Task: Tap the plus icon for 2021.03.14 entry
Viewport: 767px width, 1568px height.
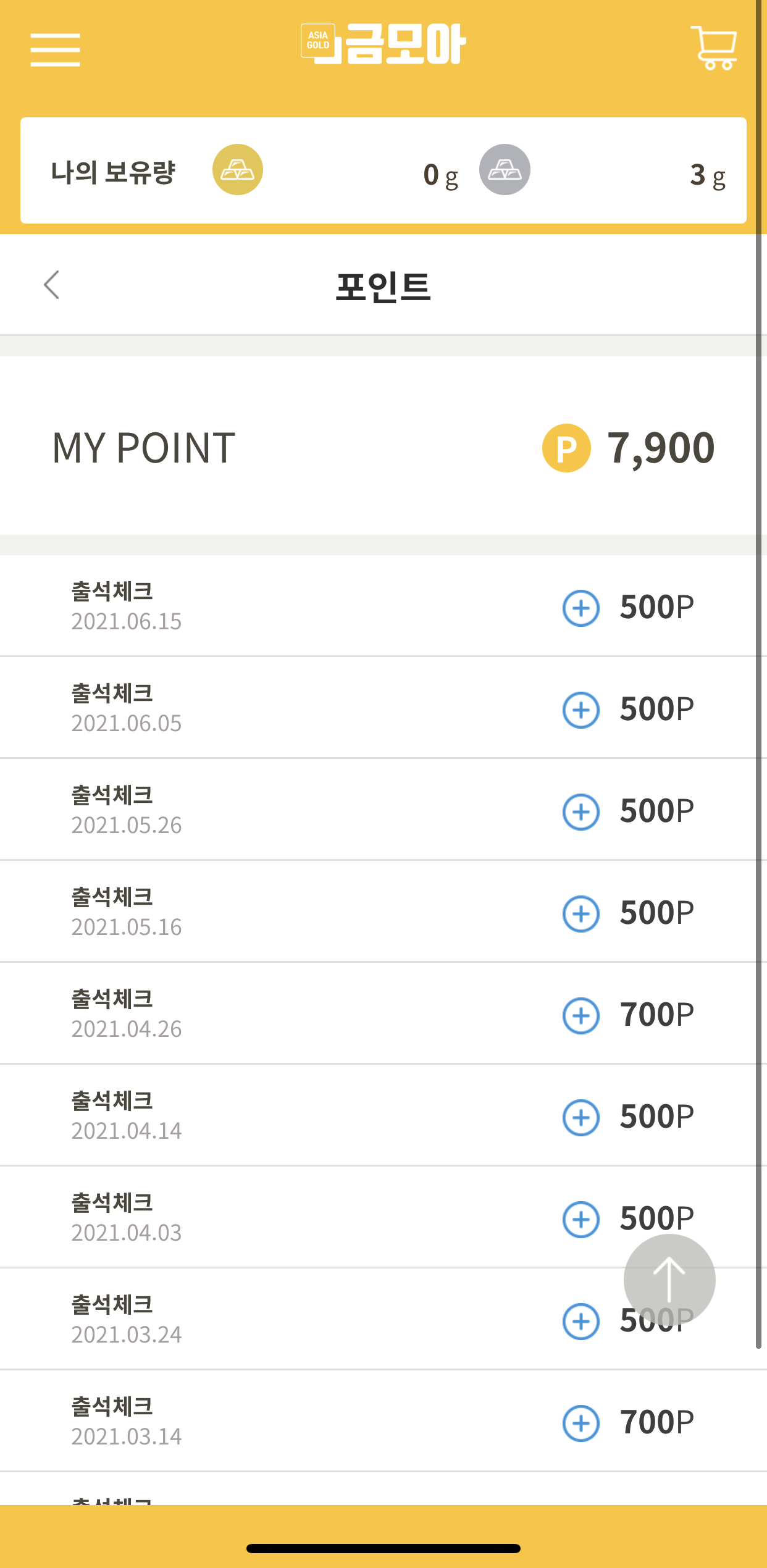Action: [580, 1423]
